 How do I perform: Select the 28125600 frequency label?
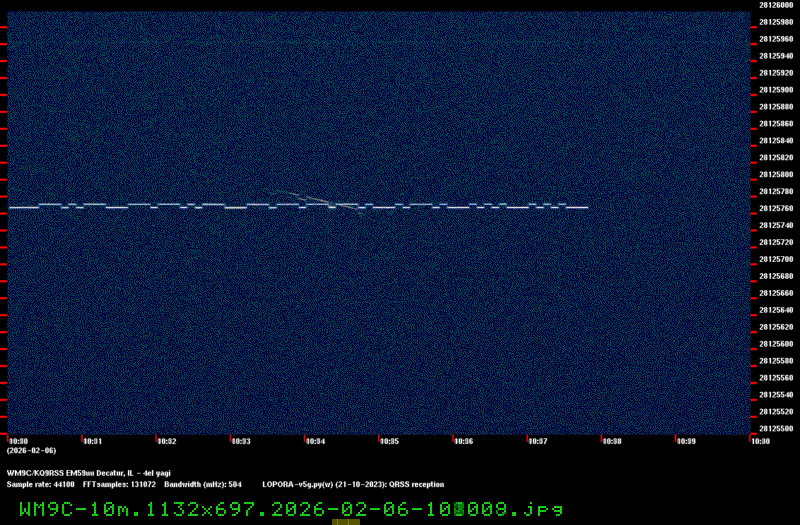tap(776, 344)
